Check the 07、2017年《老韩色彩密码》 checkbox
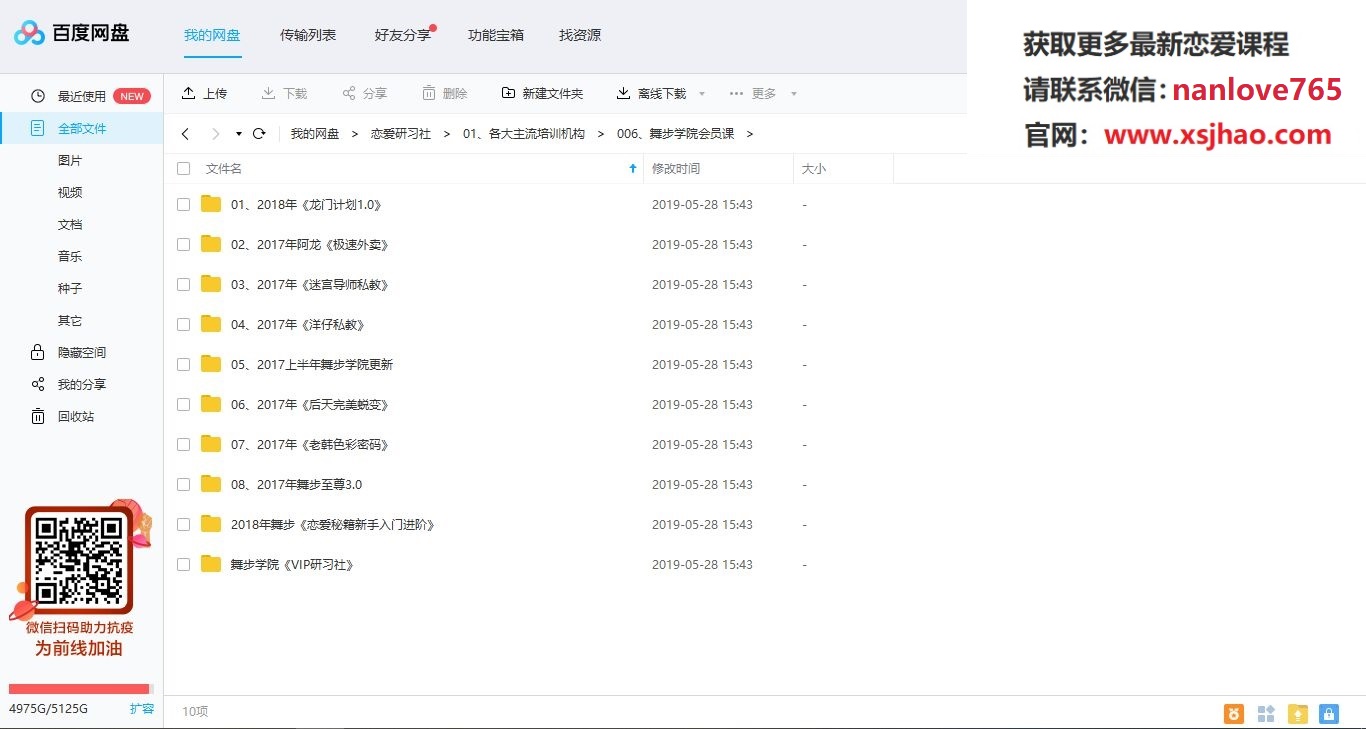 click(183, 444)
